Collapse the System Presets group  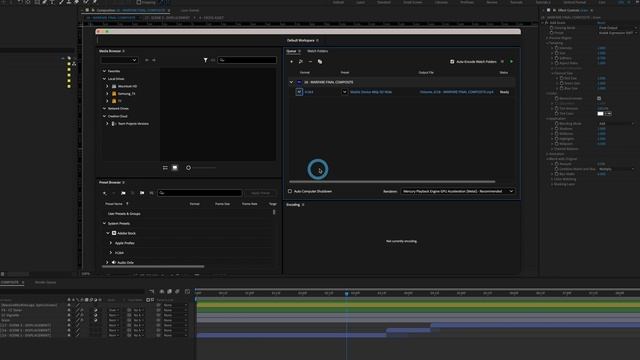104,223
